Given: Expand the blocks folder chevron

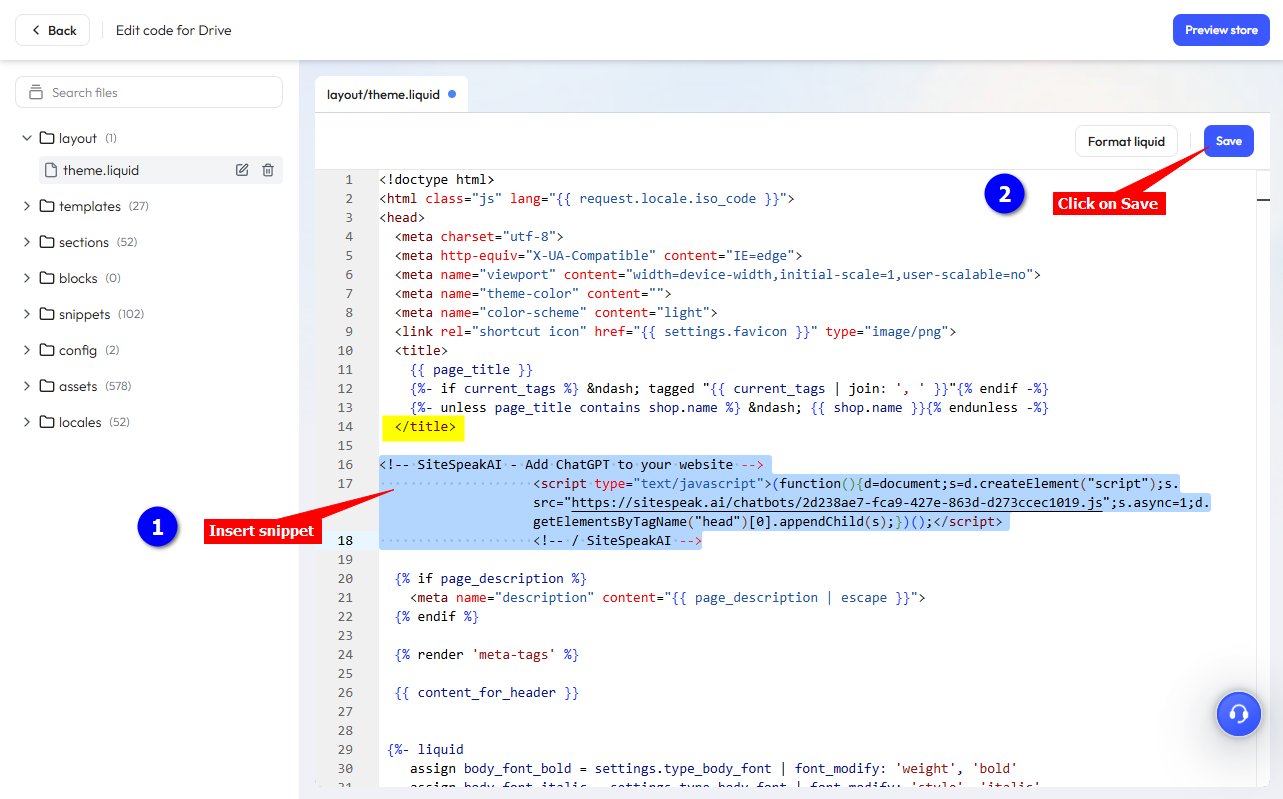Looking at the screenshot, I should [27, 278].
